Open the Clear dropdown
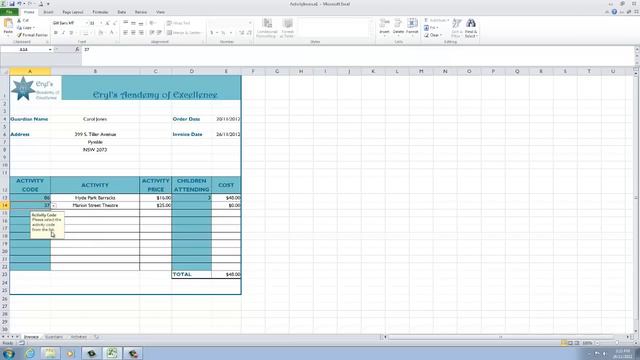 coord(433,35)
